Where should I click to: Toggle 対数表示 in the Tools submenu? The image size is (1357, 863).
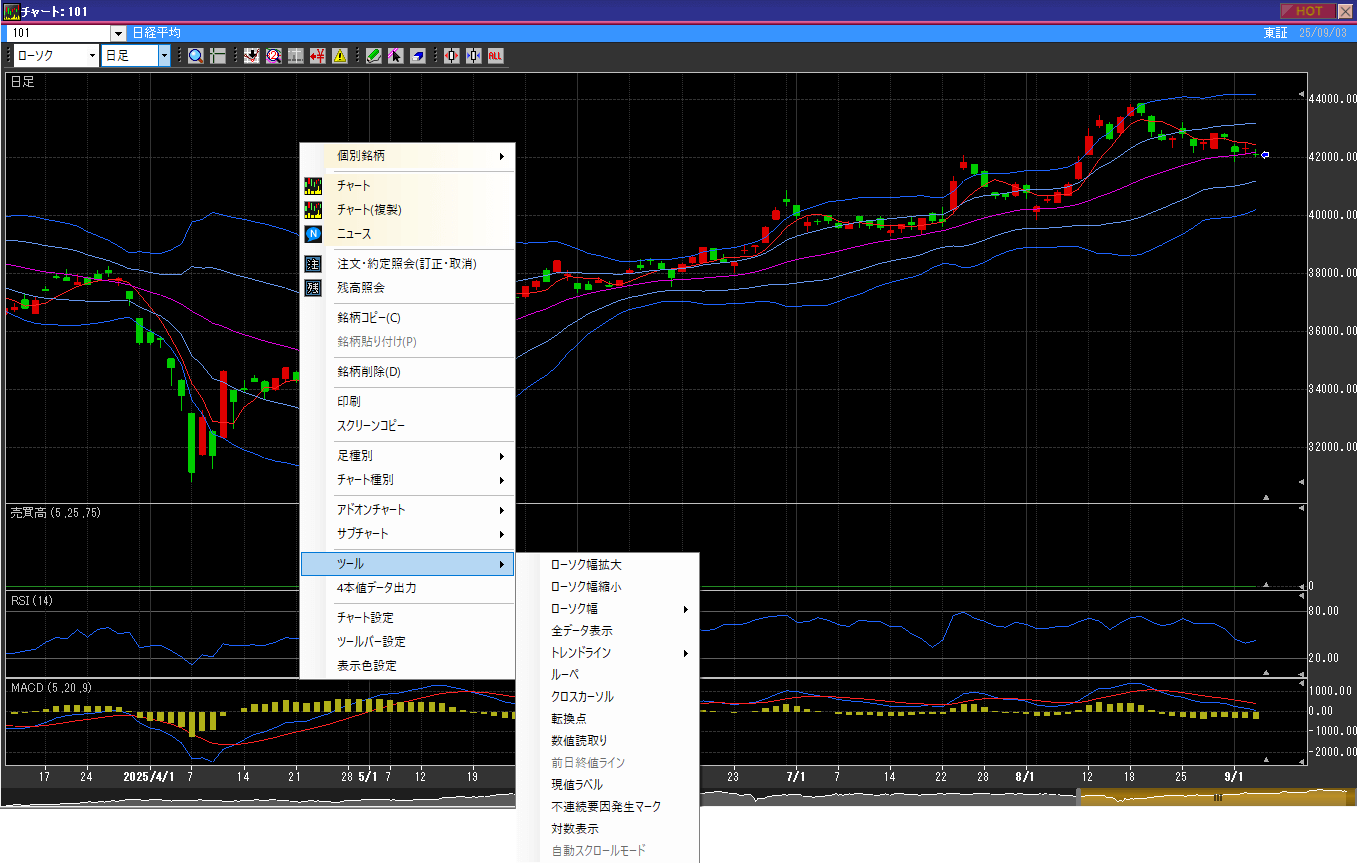(x=575, y=829)
